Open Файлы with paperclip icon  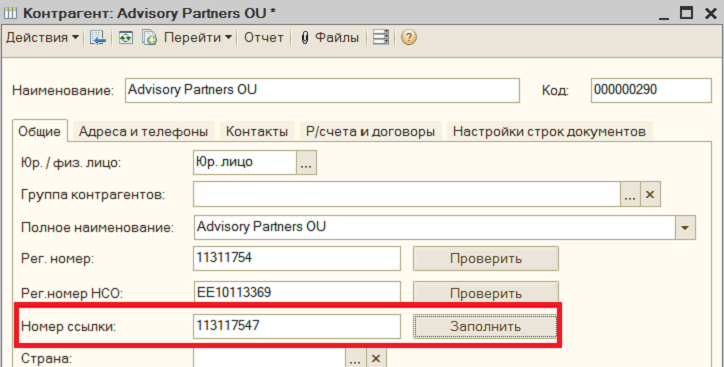[x=329, y=37]
